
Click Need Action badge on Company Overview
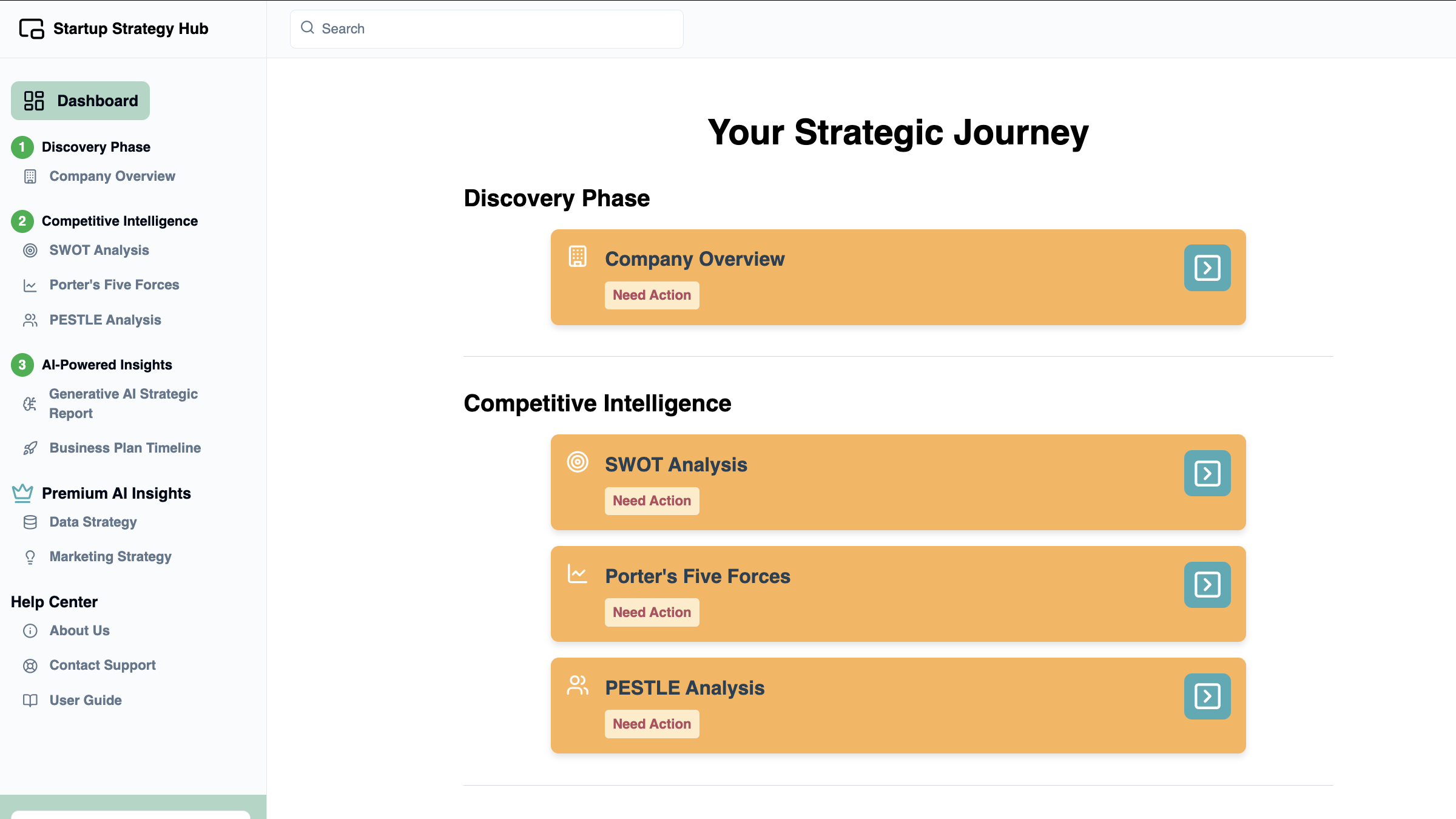pos(652,295)
